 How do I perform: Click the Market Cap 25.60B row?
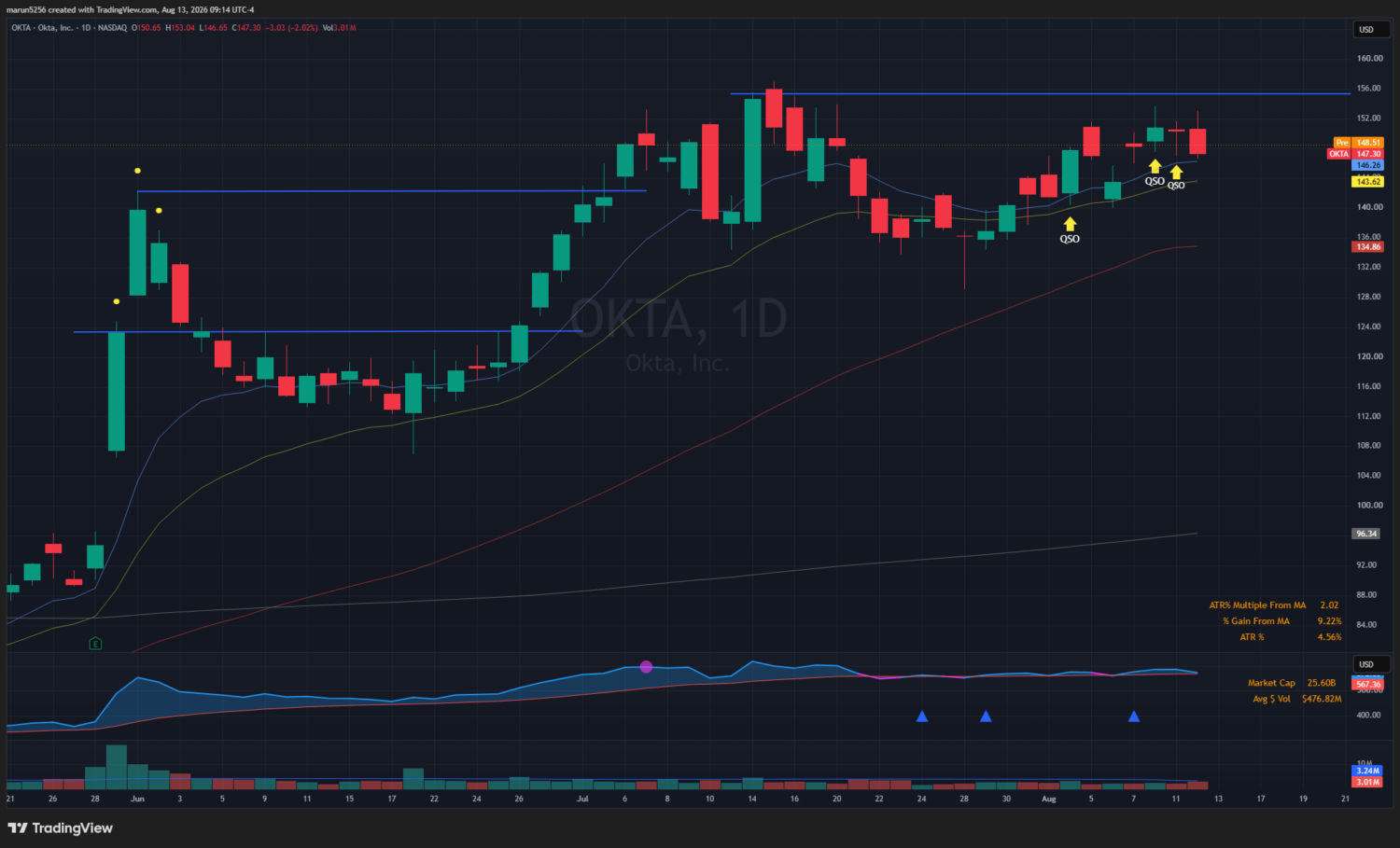coord(1292,683)
